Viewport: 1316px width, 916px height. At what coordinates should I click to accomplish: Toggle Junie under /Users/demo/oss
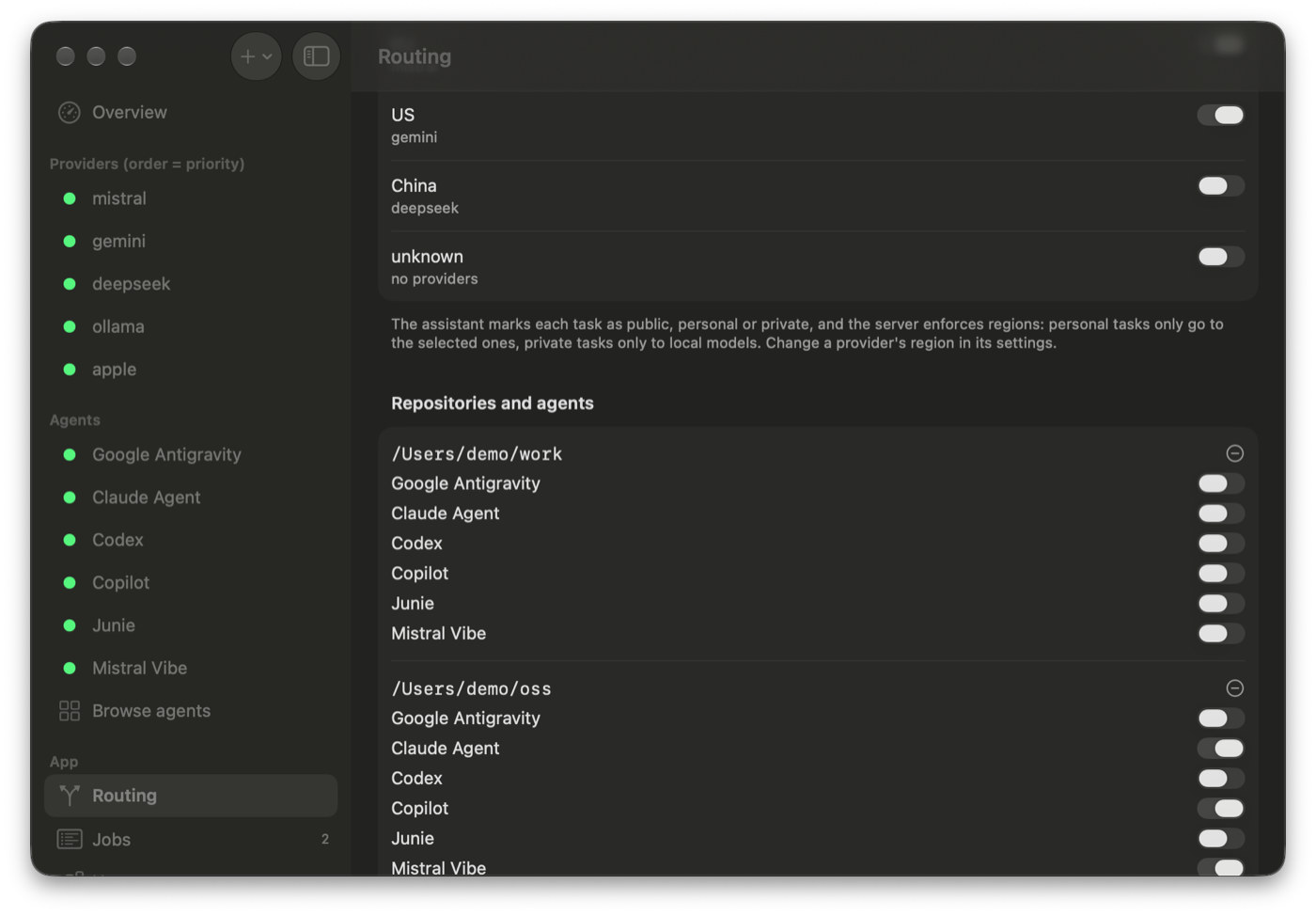[x=1221, y=839]
